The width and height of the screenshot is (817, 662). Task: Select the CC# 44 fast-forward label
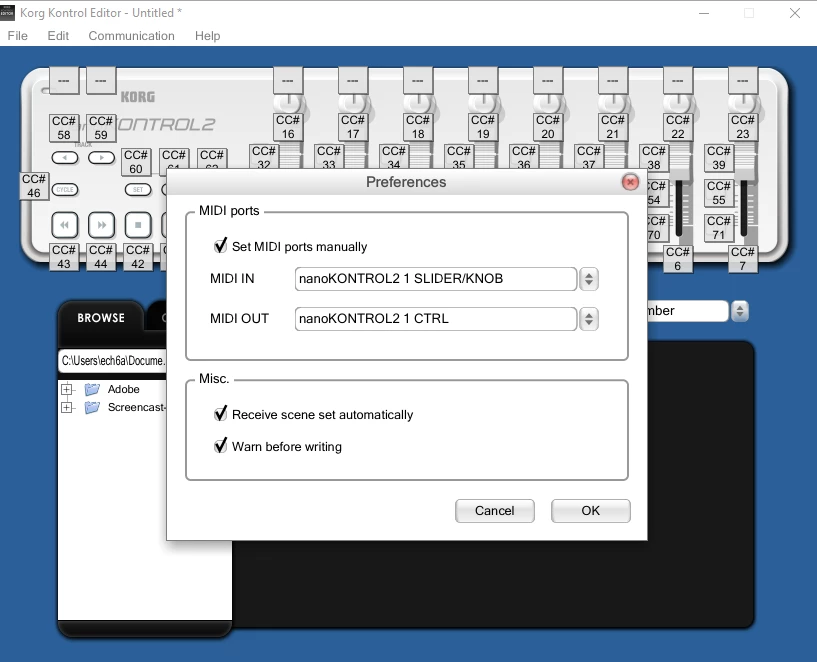(x=101, y=257)
